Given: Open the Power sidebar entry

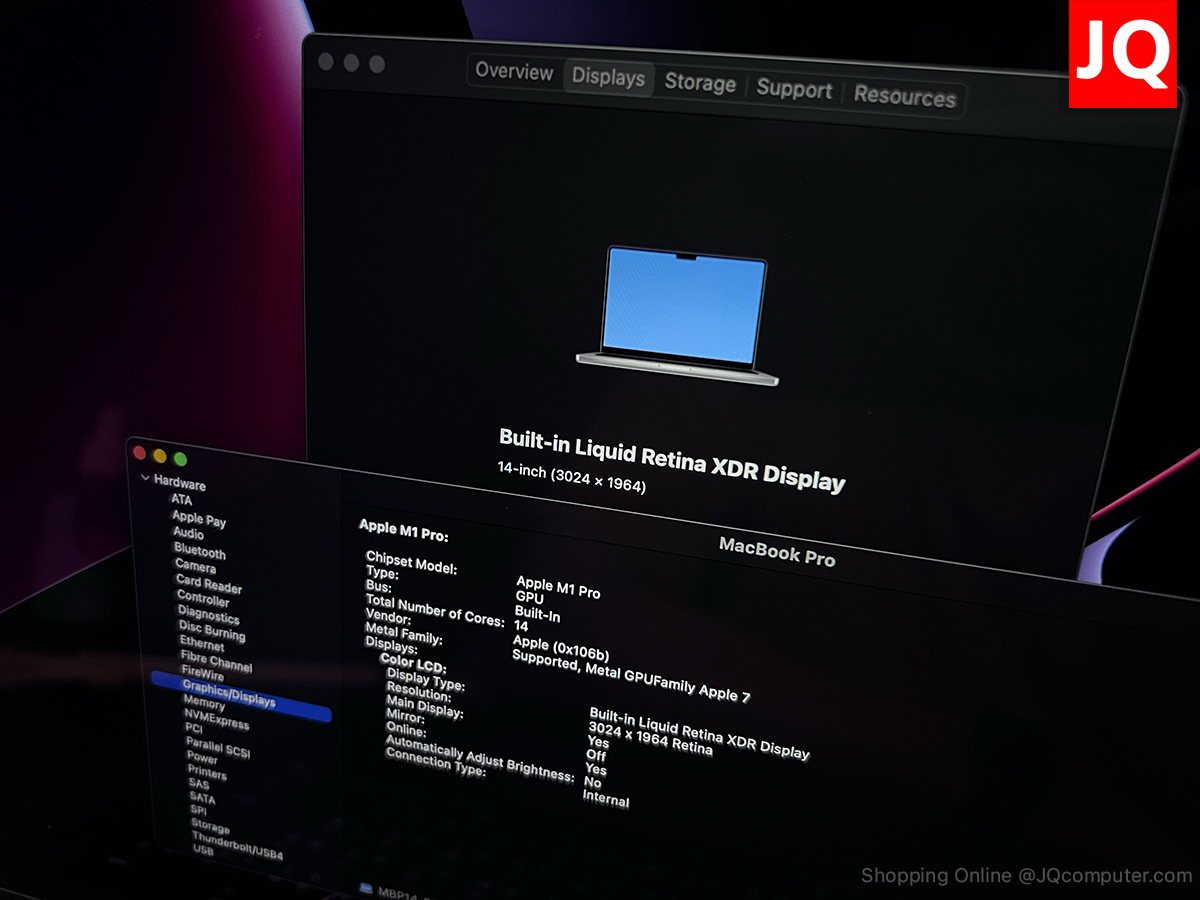Looking at the screenshot, I should click(x=202, y=758).
